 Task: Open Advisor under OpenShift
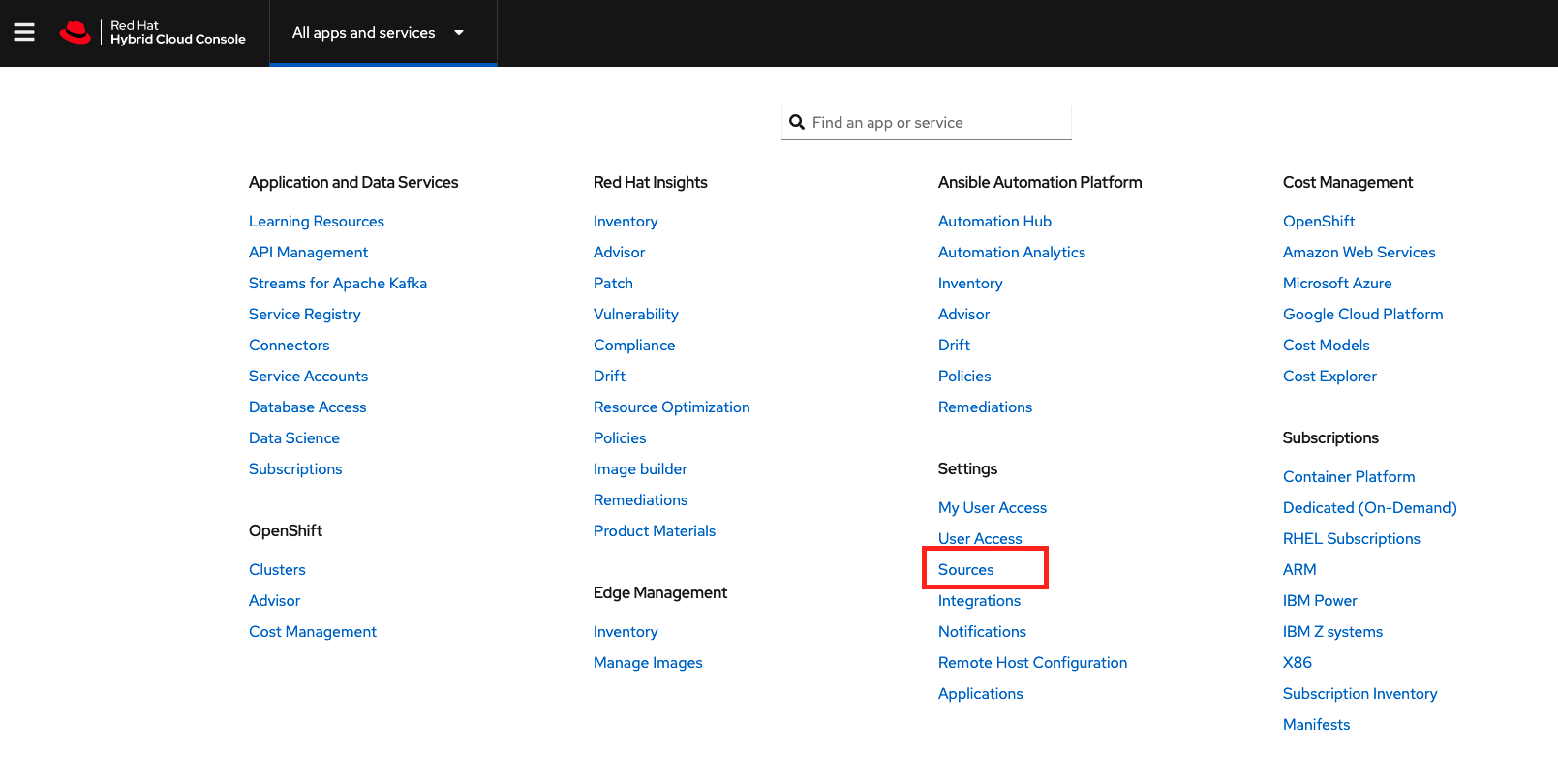point(274,601)
